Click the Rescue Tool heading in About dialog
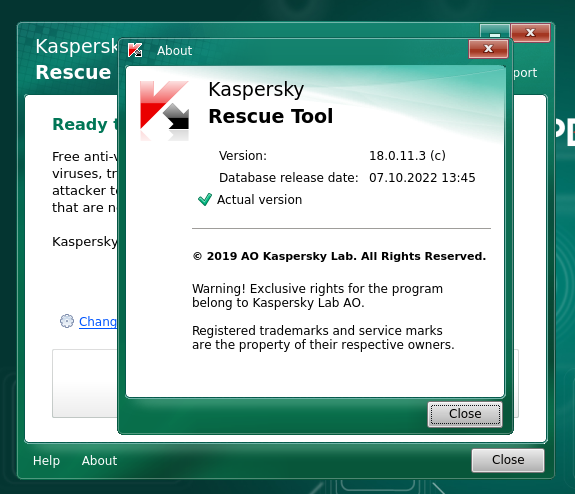The image size is (575, 494). (271, 116)
